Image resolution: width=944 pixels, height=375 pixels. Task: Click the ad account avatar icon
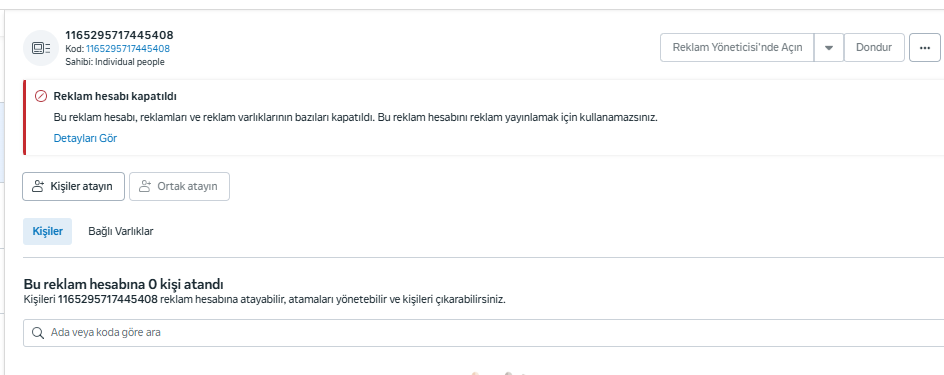click(41, 48)
